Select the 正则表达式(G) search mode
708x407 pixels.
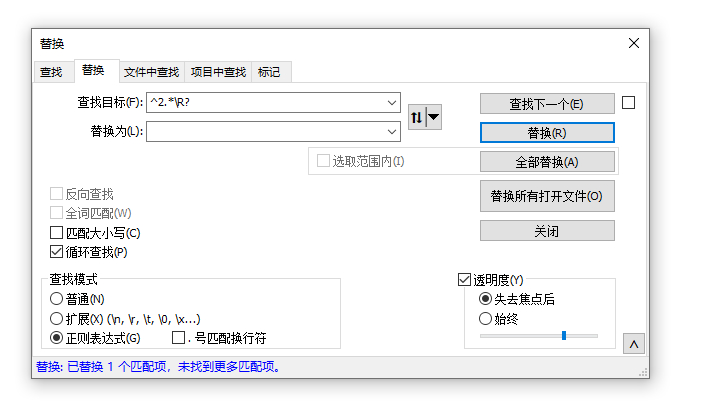tap(56, 338)
